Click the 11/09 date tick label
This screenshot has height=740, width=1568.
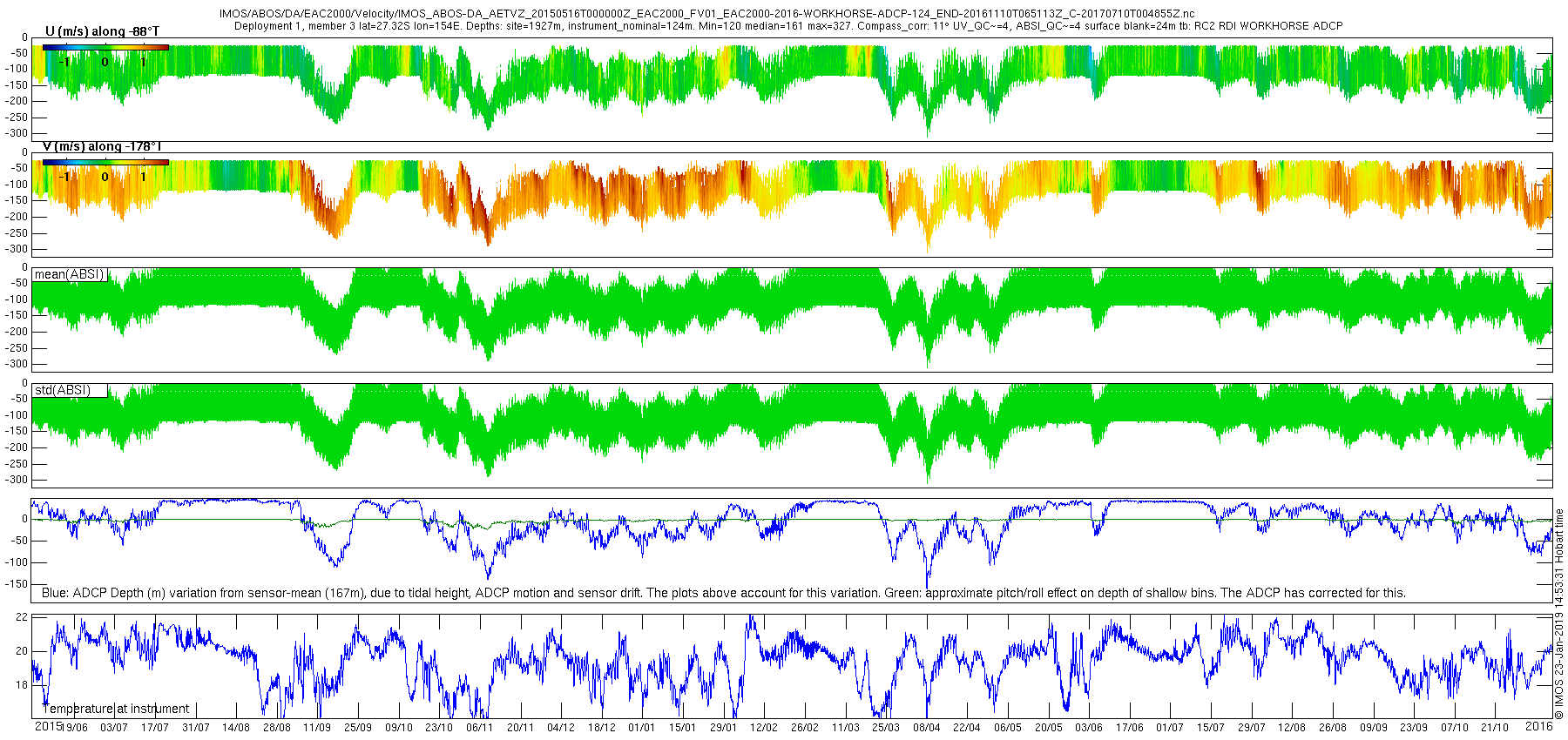tap(317, 728)
